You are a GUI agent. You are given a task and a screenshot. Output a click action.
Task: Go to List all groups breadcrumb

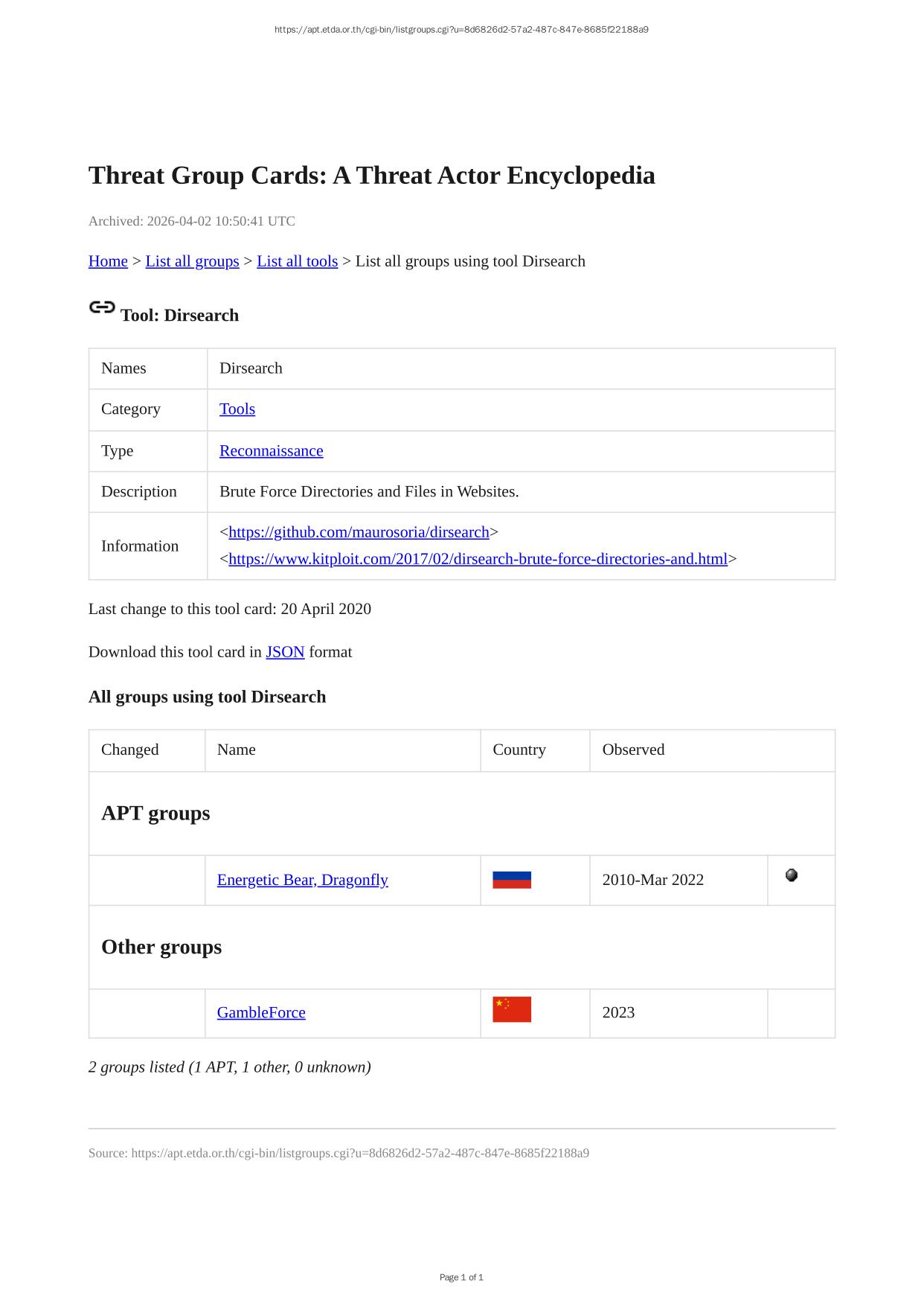coord(192,261)
